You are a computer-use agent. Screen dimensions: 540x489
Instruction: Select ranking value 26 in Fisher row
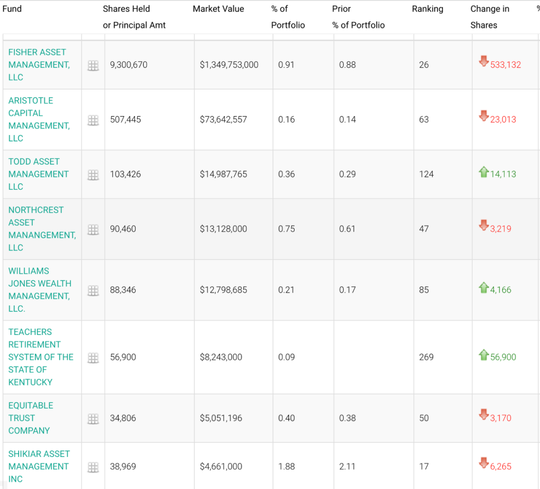tap(424, 65)
